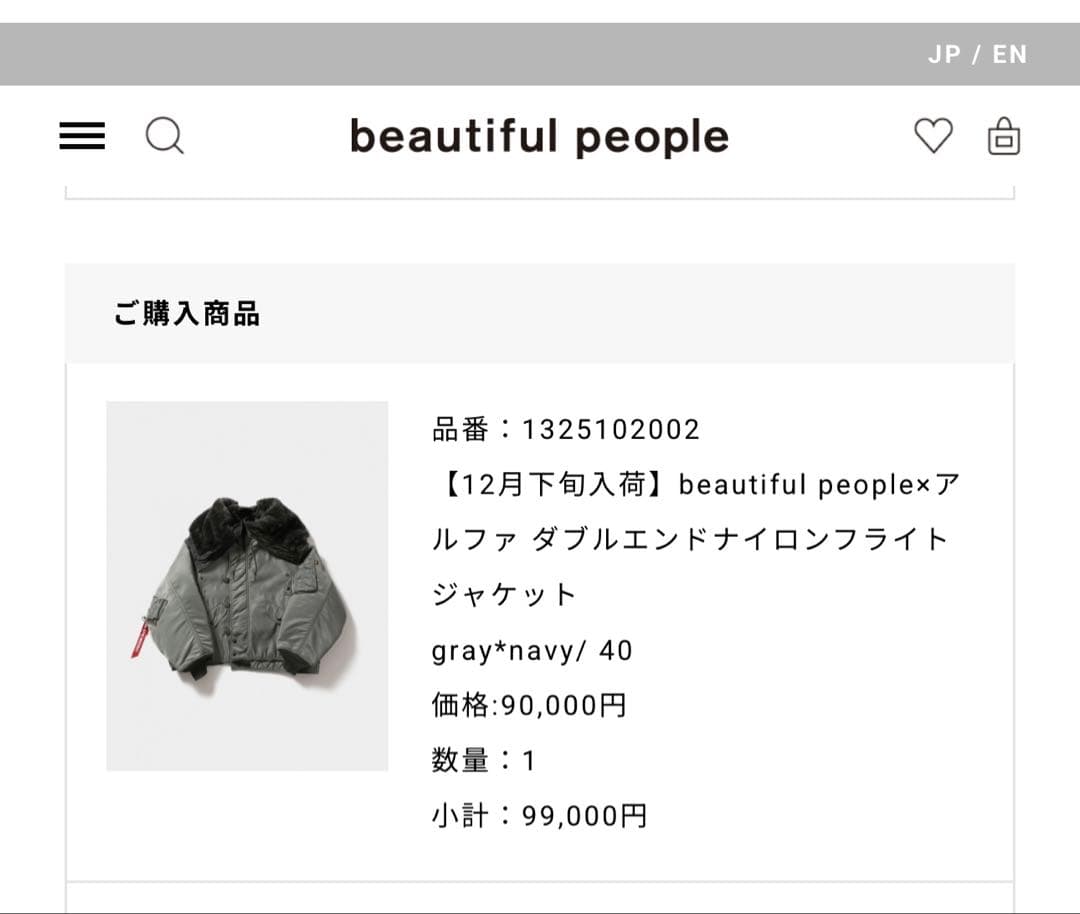The width and height of the screenshot is (1080, 914).
Task: Switch language to EN
Action: [x=1010, y=55]
